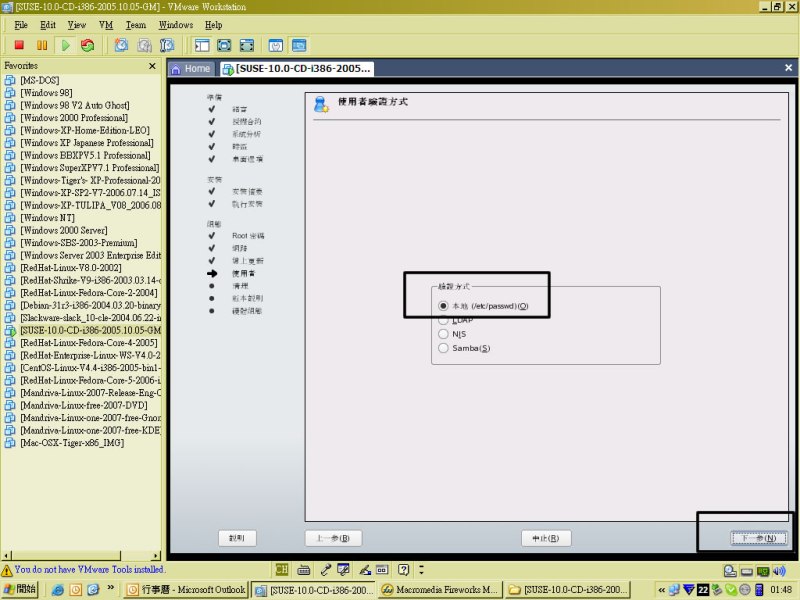The width and height of the screenshot is (800, 600).
Task: Click the installer Next button labeled (N)
Action: point(759,538)
